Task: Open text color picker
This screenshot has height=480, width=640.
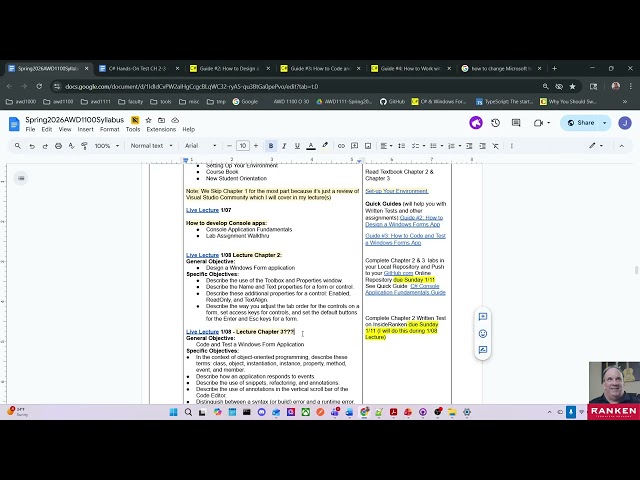Action: point(311,146)
